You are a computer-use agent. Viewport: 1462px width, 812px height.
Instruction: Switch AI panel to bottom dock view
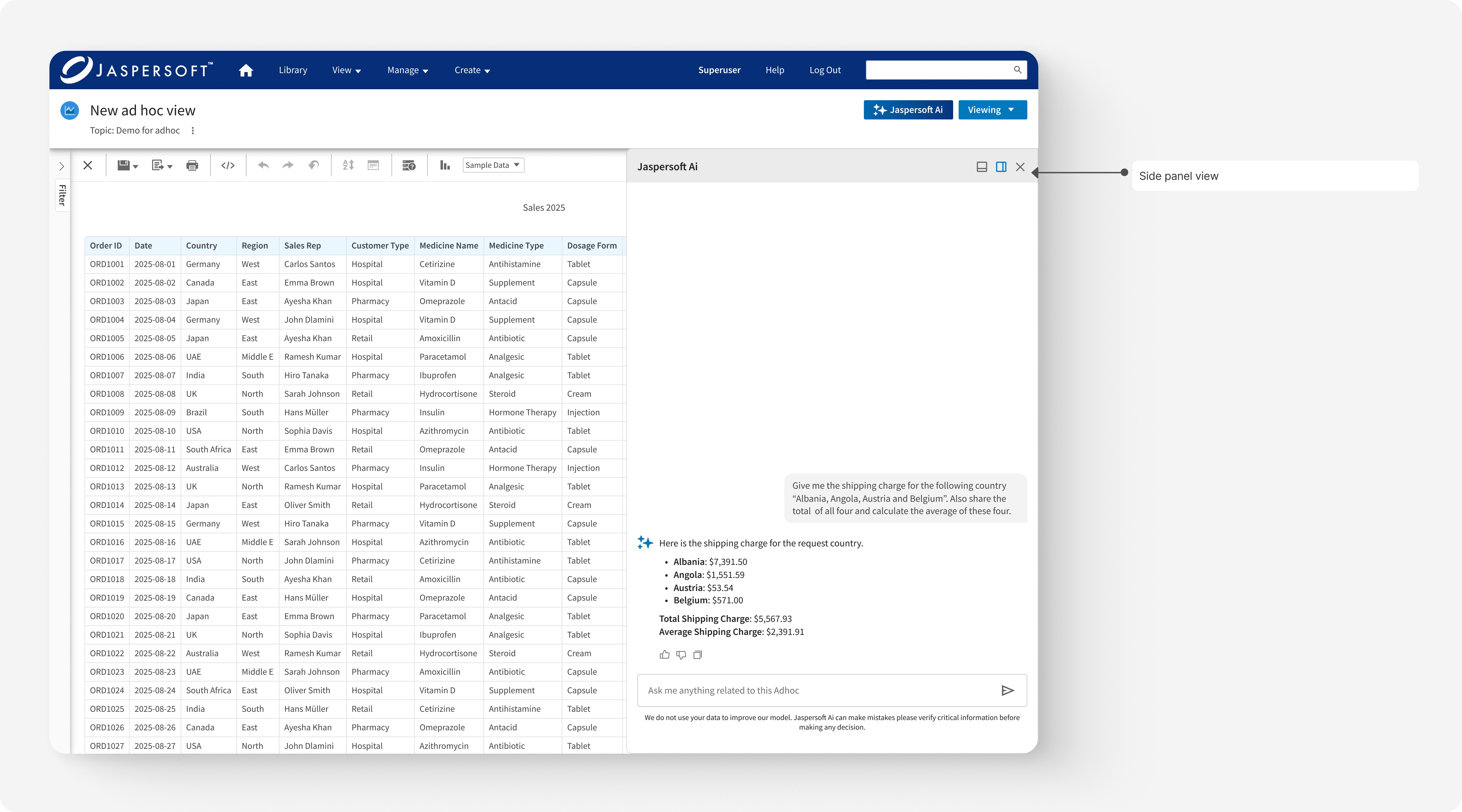pos(982,167)
